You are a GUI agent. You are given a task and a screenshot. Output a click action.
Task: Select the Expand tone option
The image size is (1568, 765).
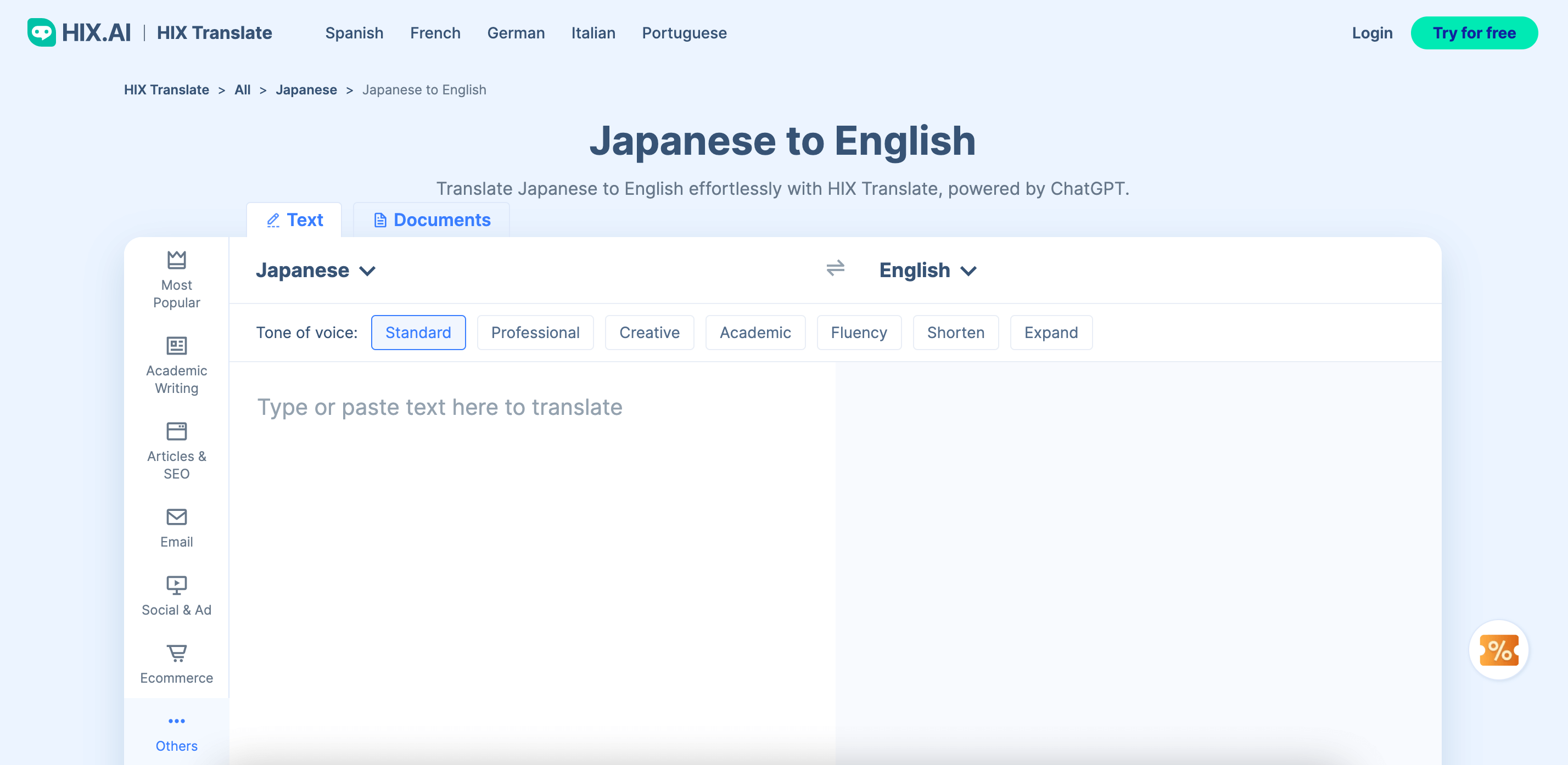click(x=1051, y=333)
